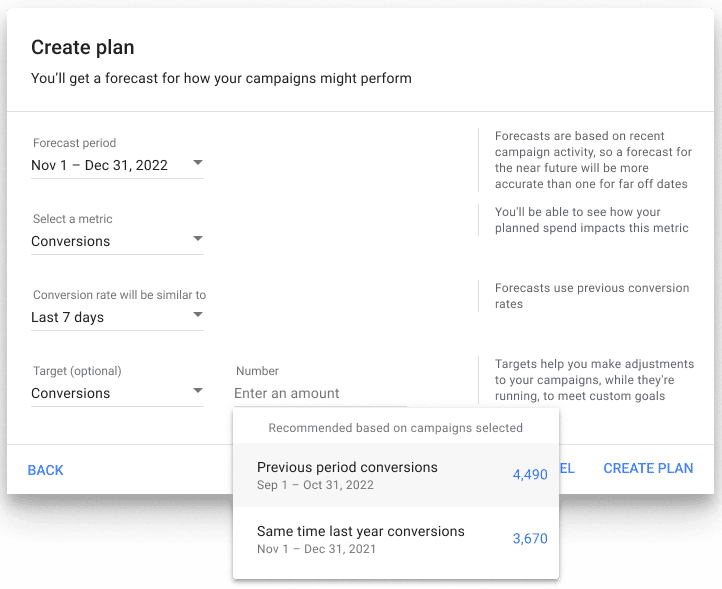Viewport: 722px width, 589px height.
Task: Click the Sep 1 – Oct 31, 2022 date subtitle
Action: click(315, 485)
